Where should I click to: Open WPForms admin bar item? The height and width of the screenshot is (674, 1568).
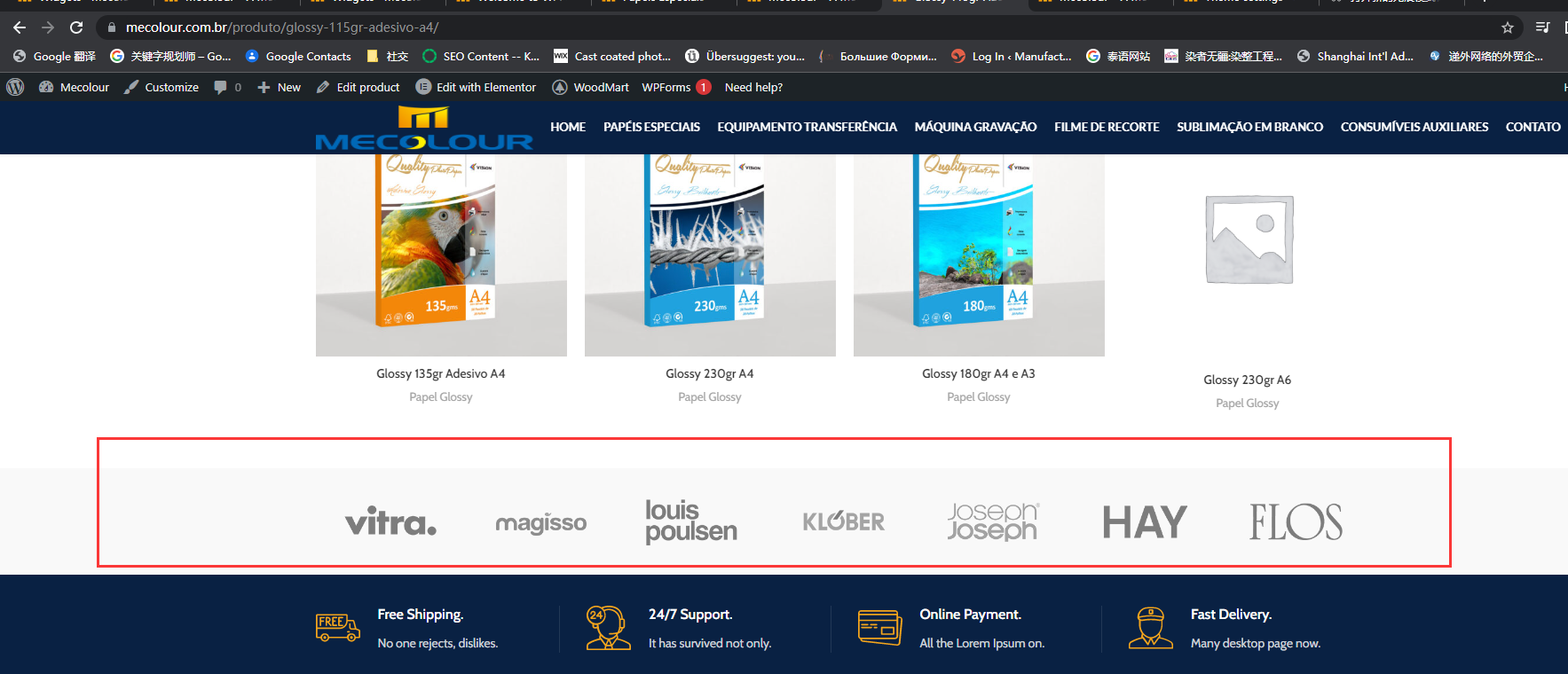pos(666,87)
